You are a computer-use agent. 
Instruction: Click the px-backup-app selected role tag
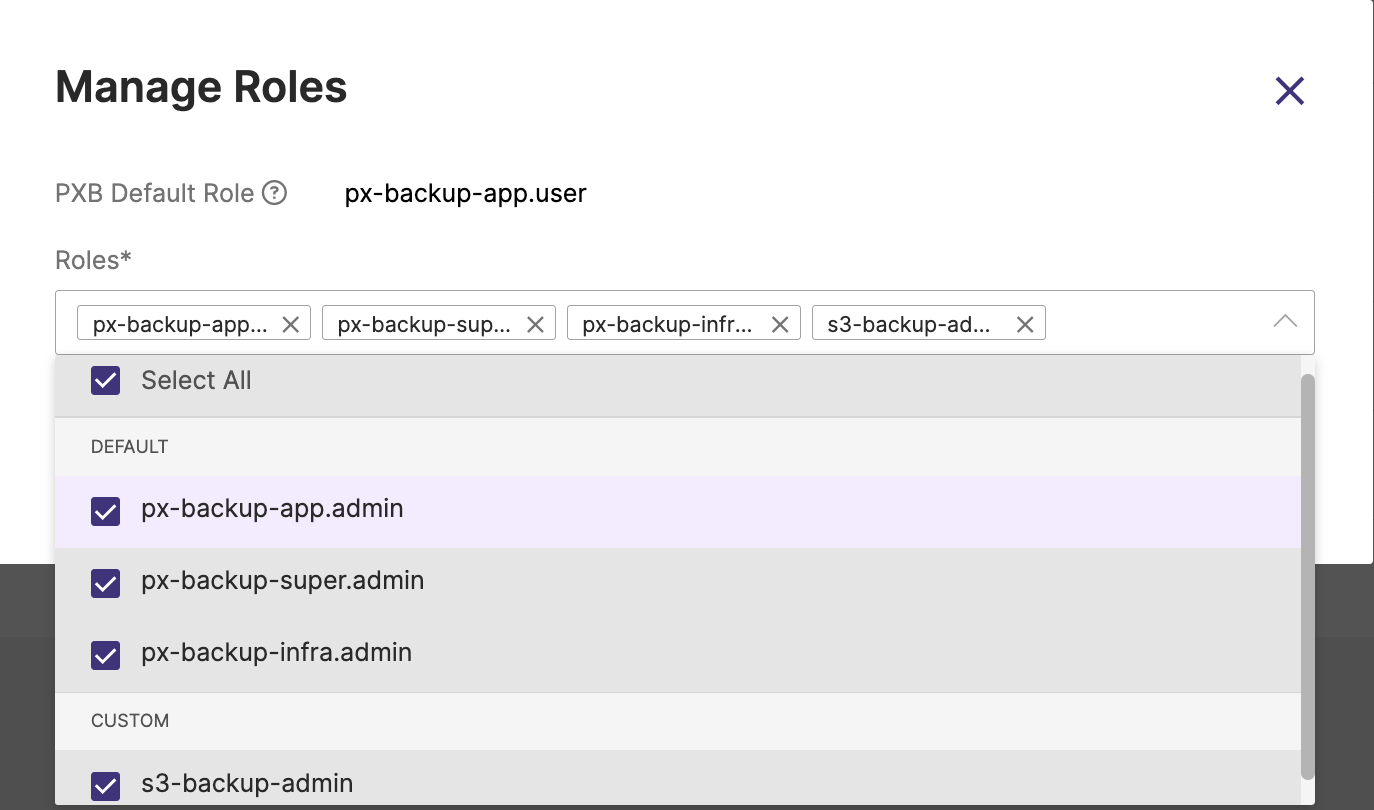coord(180,324)
